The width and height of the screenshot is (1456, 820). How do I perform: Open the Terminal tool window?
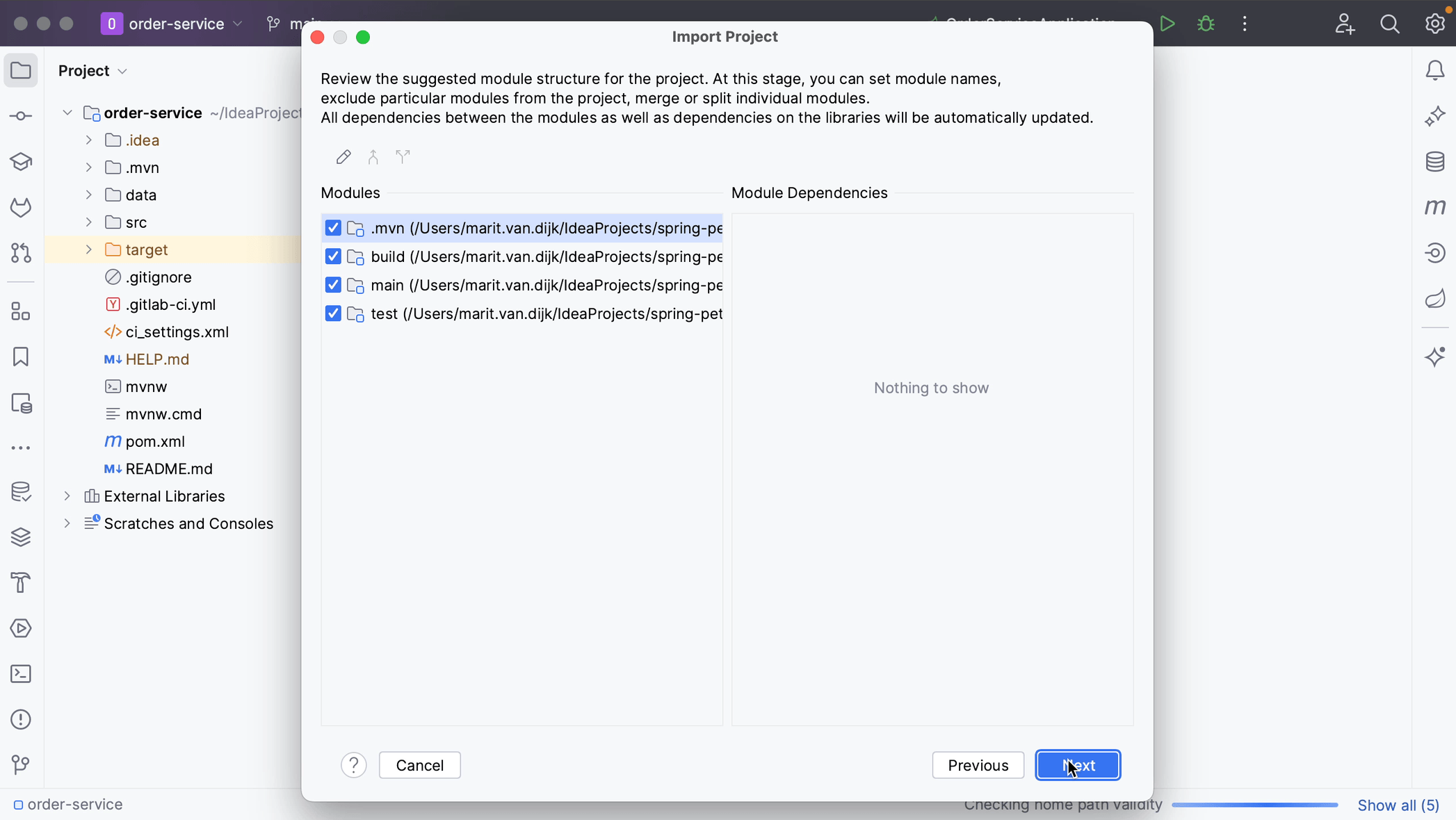click(x=20, y=674)
